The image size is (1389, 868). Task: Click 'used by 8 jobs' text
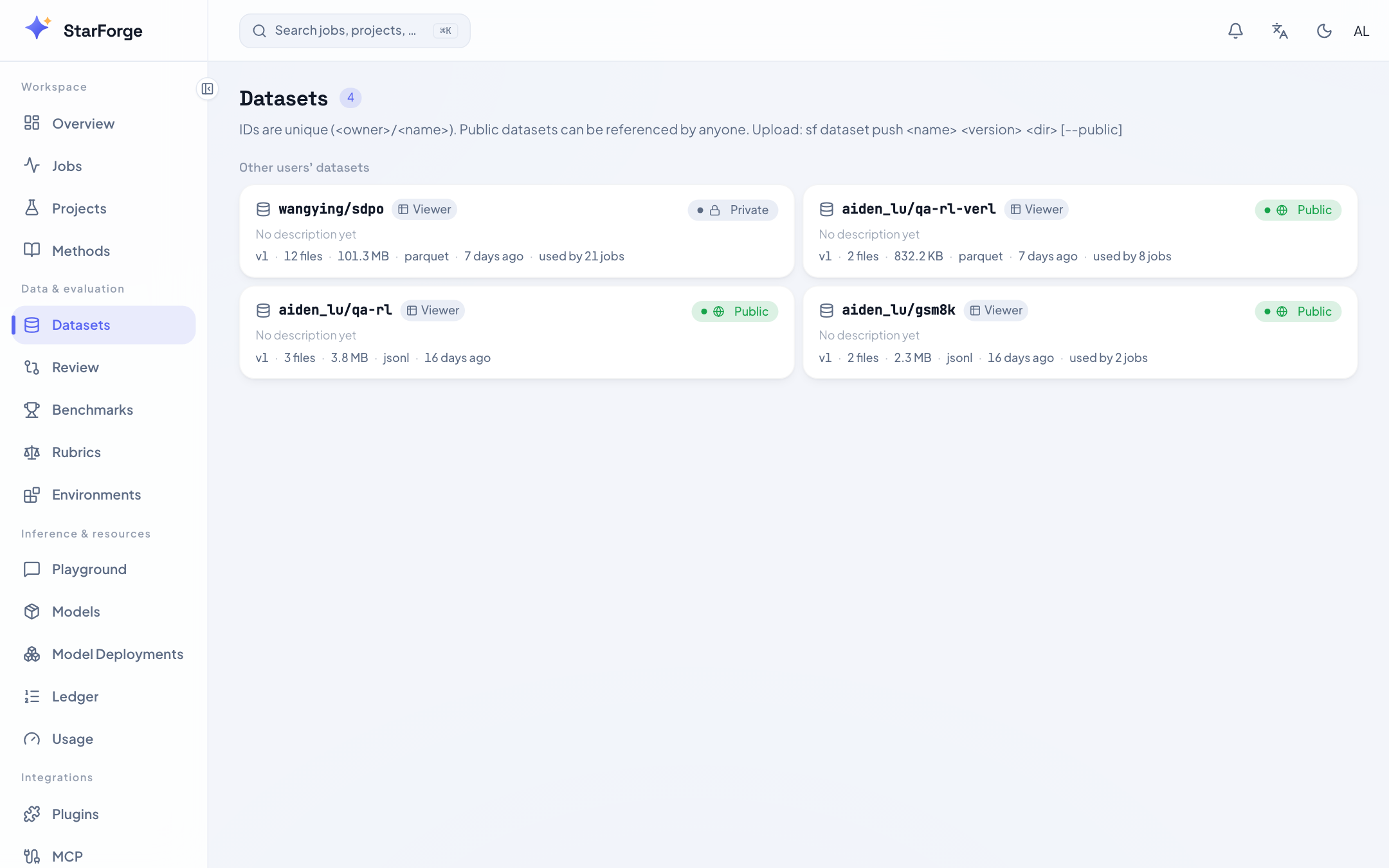(1132, 257)
